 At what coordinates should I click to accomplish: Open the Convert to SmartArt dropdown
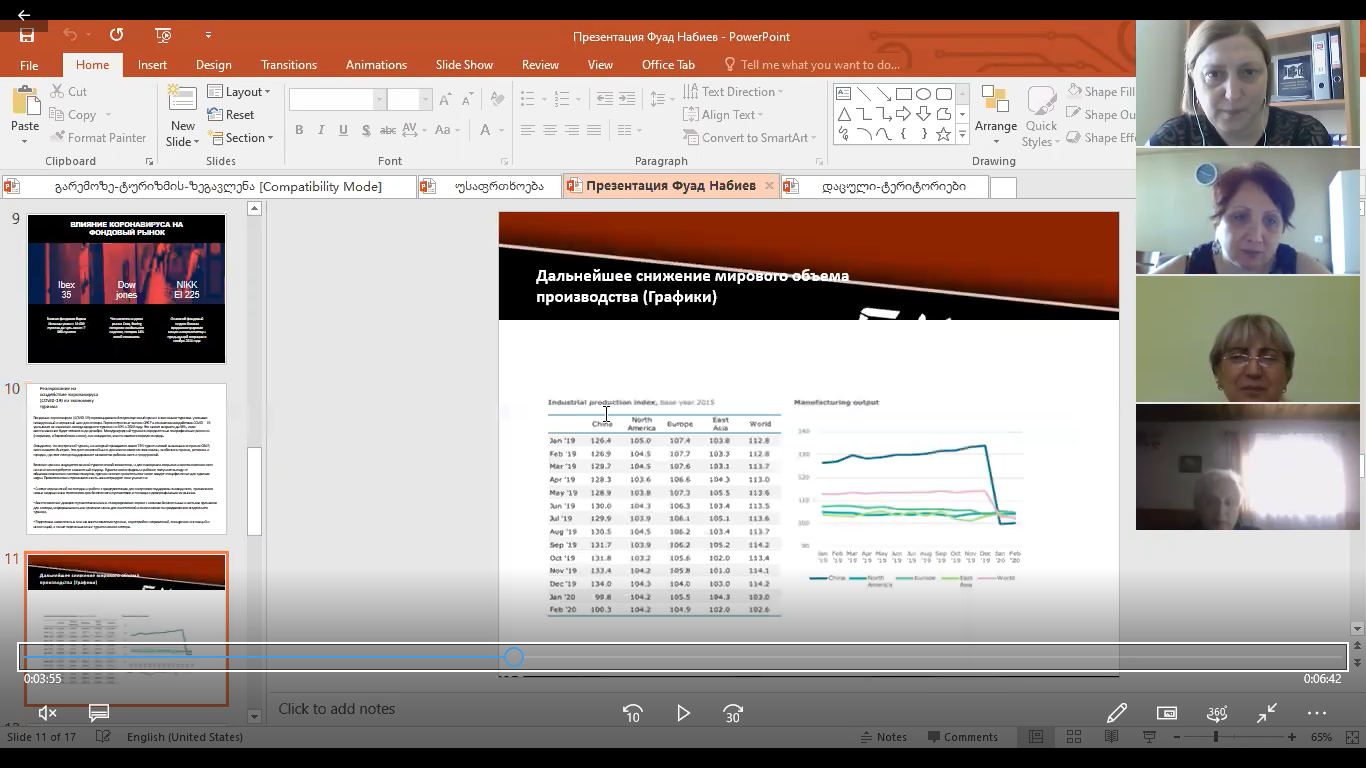(x=750, y=138)
